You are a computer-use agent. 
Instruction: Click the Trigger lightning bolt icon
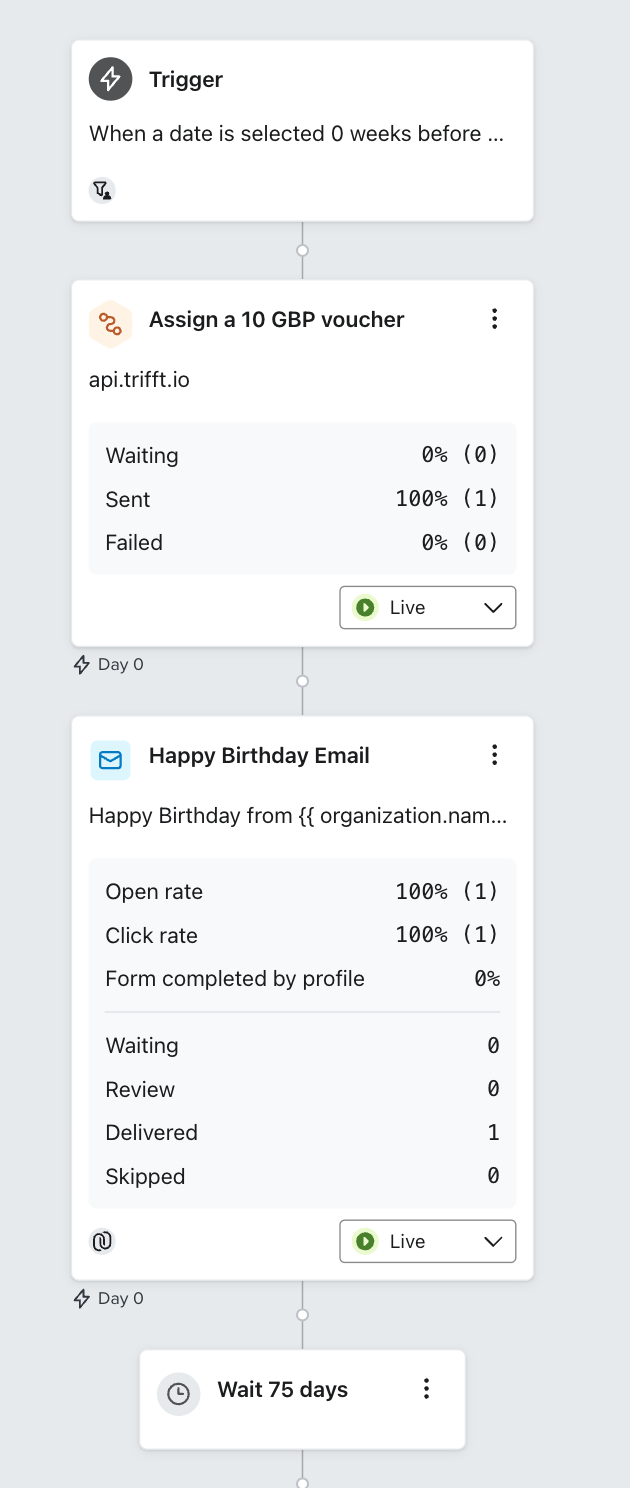pyautogui.click(x=110, y=79)
